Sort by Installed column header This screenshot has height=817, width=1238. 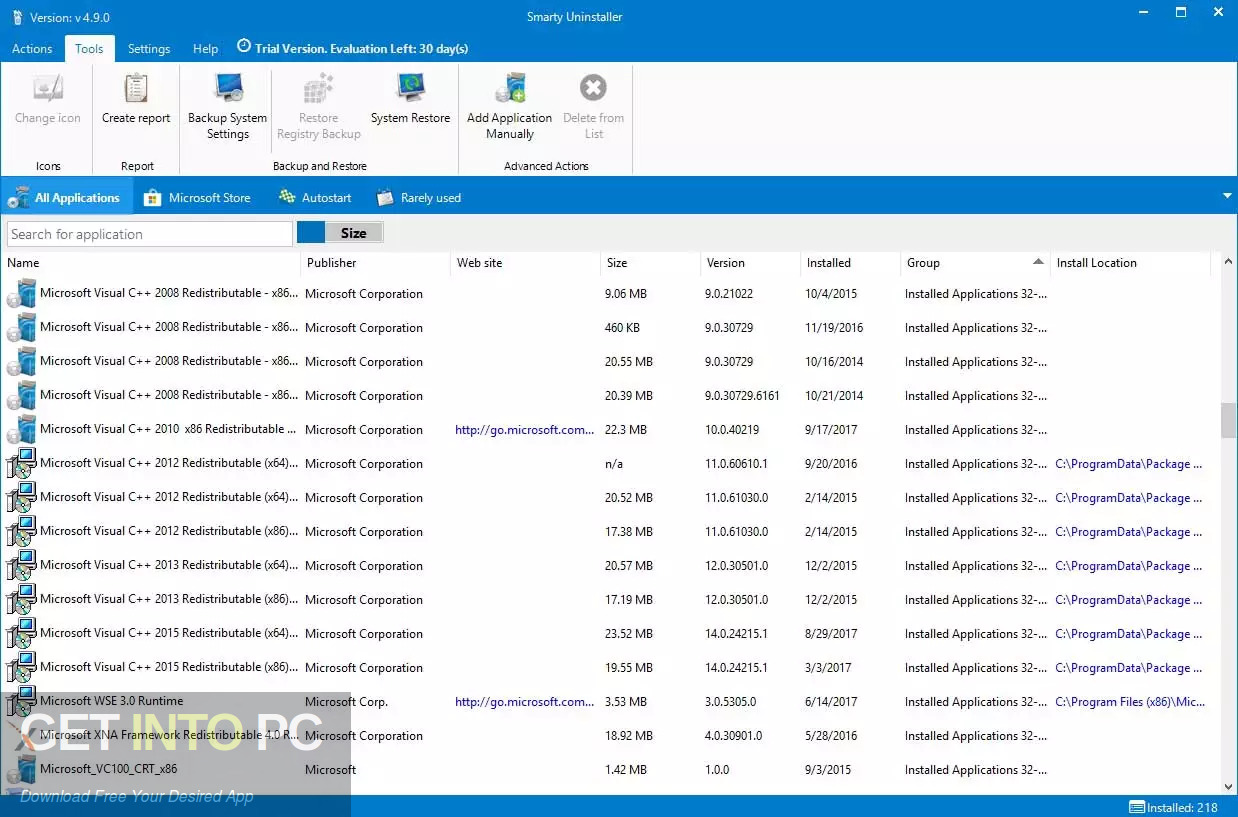(x=850, y=263)
